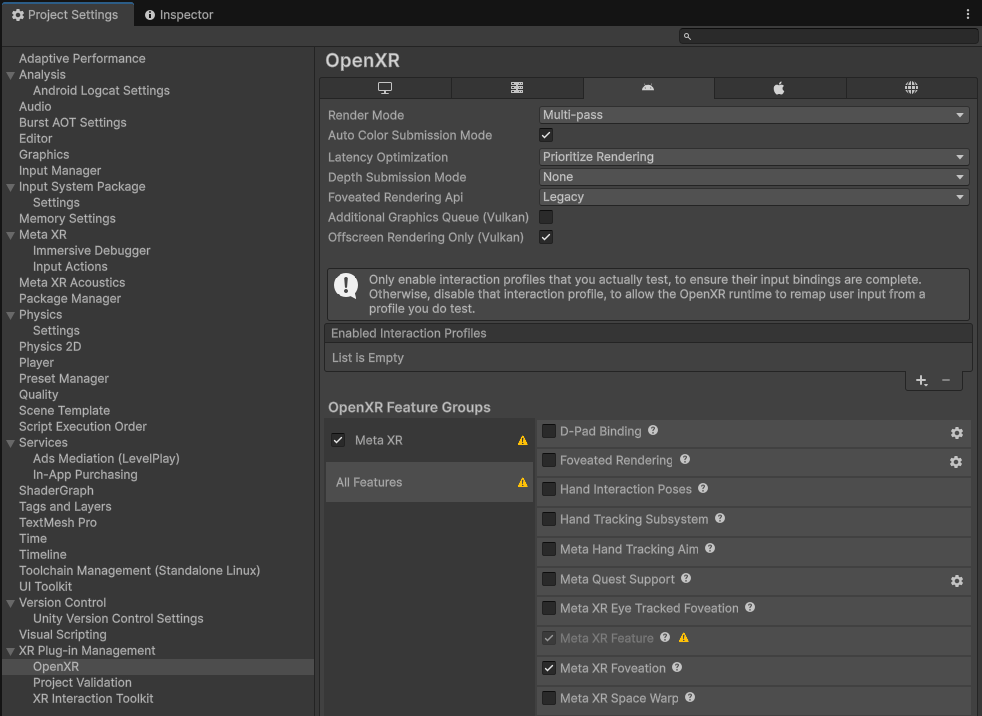This screenshot has height=716, width=982.
Task: Click the settings search field
Action: pyautogui.click(x=828, y=36)
